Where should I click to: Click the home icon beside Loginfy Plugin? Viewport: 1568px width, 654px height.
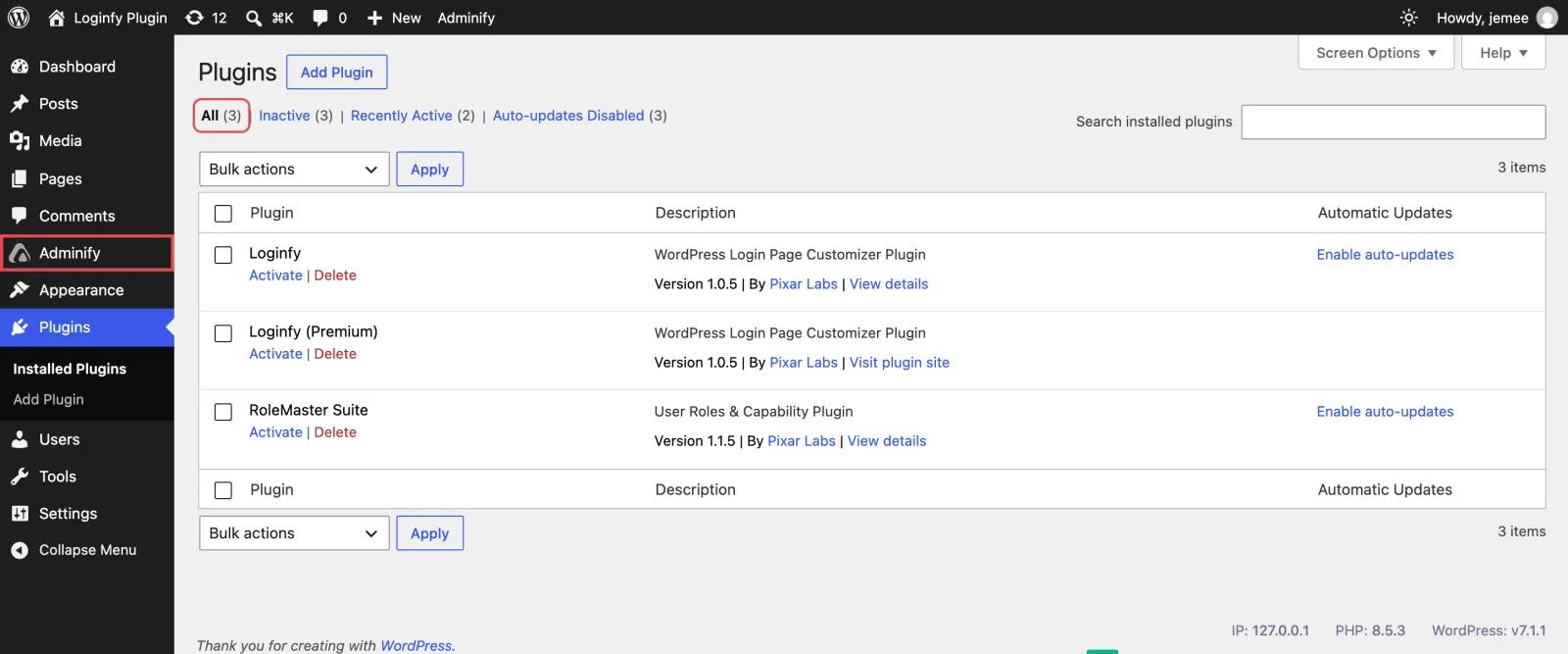pyautogui.click(x=56, y=18)
